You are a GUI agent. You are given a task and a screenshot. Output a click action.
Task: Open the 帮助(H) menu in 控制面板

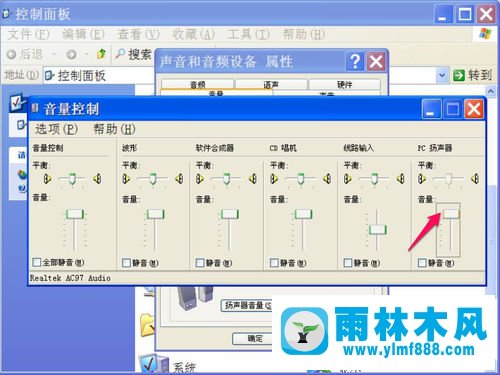point(304,34)
